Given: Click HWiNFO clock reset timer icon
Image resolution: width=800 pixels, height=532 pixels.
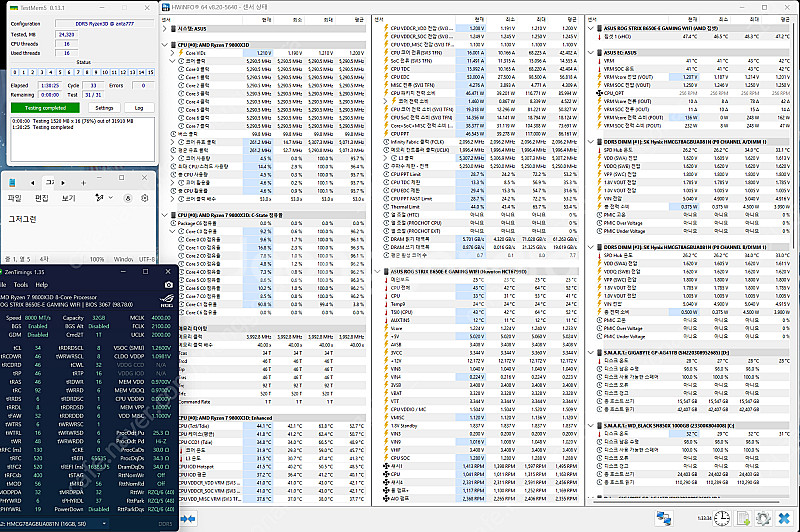Looking at the screenshot, I should point(721,519).
